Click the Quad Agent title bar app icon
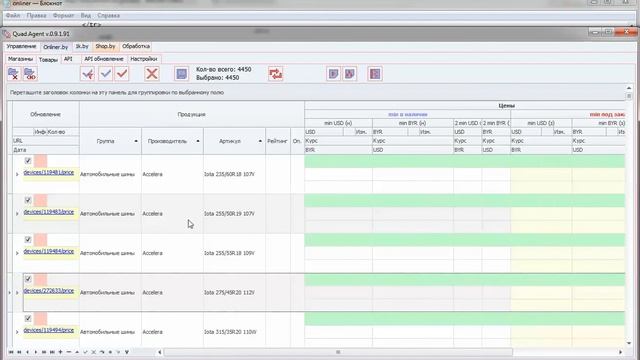The height and width of the screenshot is (360, 640). [x=7, y=34]
